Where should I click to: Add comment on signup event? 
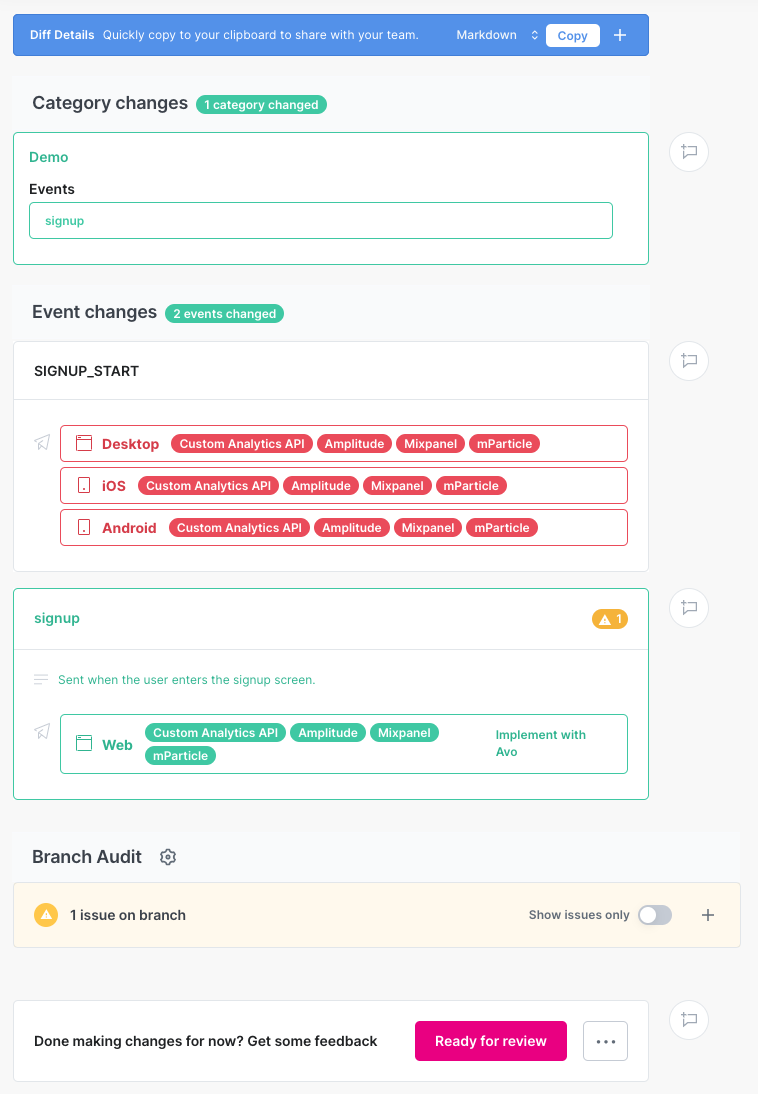click(689, 607)
